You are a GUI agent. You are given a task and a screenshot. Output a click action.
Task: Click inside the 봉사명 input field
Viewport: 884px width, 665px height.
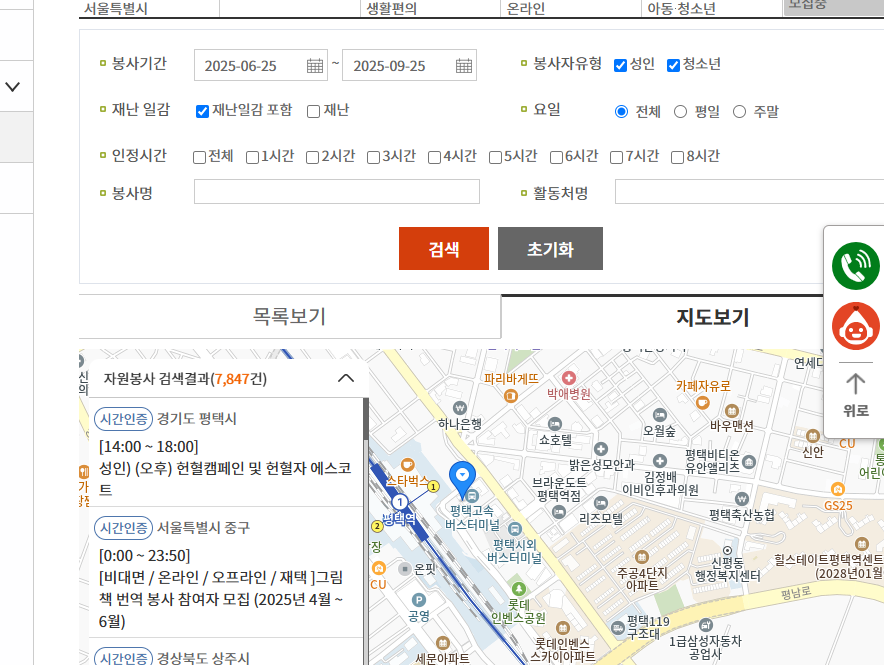pyautogui.click(x=336, y=192)
